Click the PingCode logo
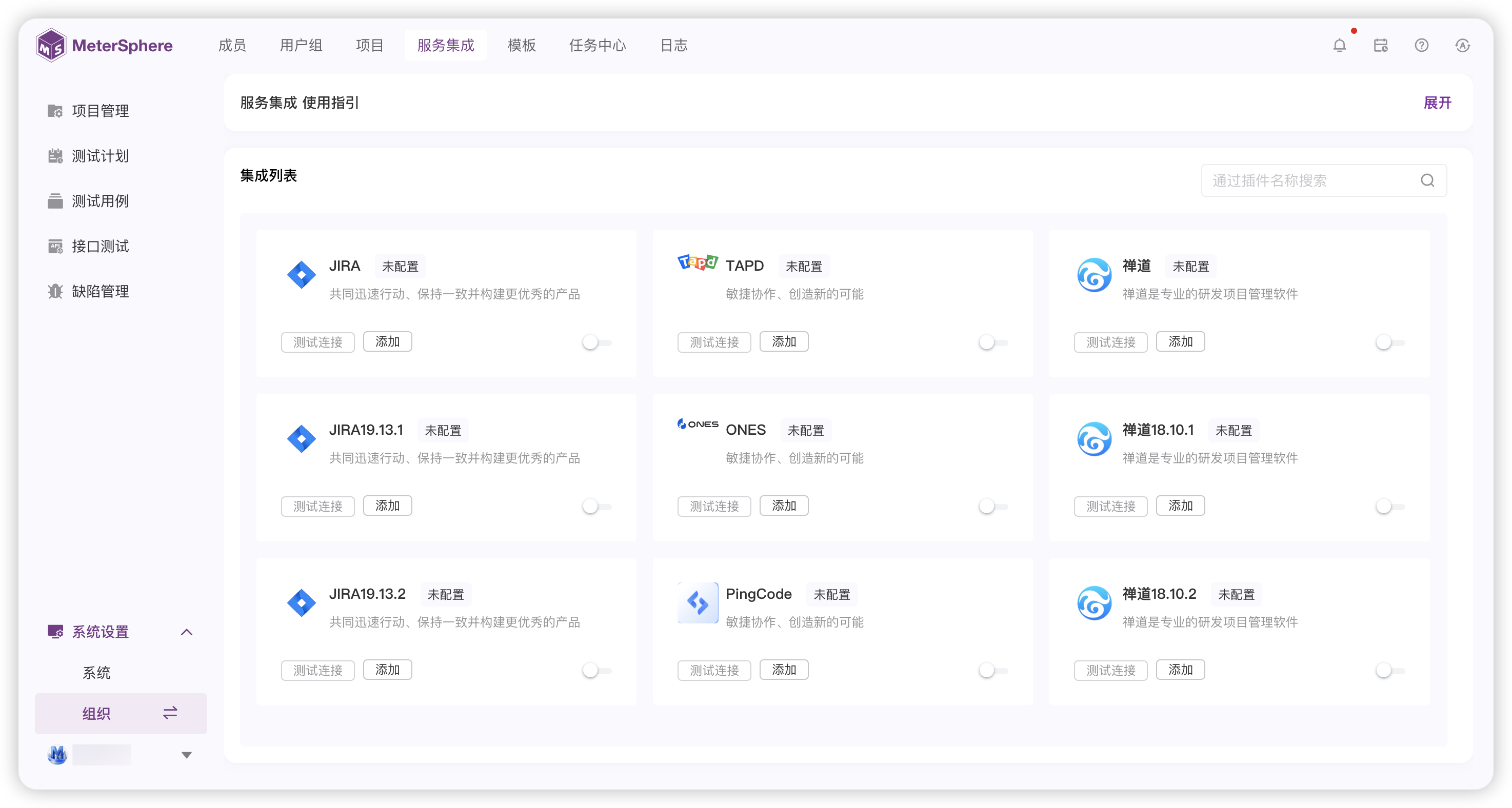The height and width of the screenshot is (808, 1512). (698, 602)
